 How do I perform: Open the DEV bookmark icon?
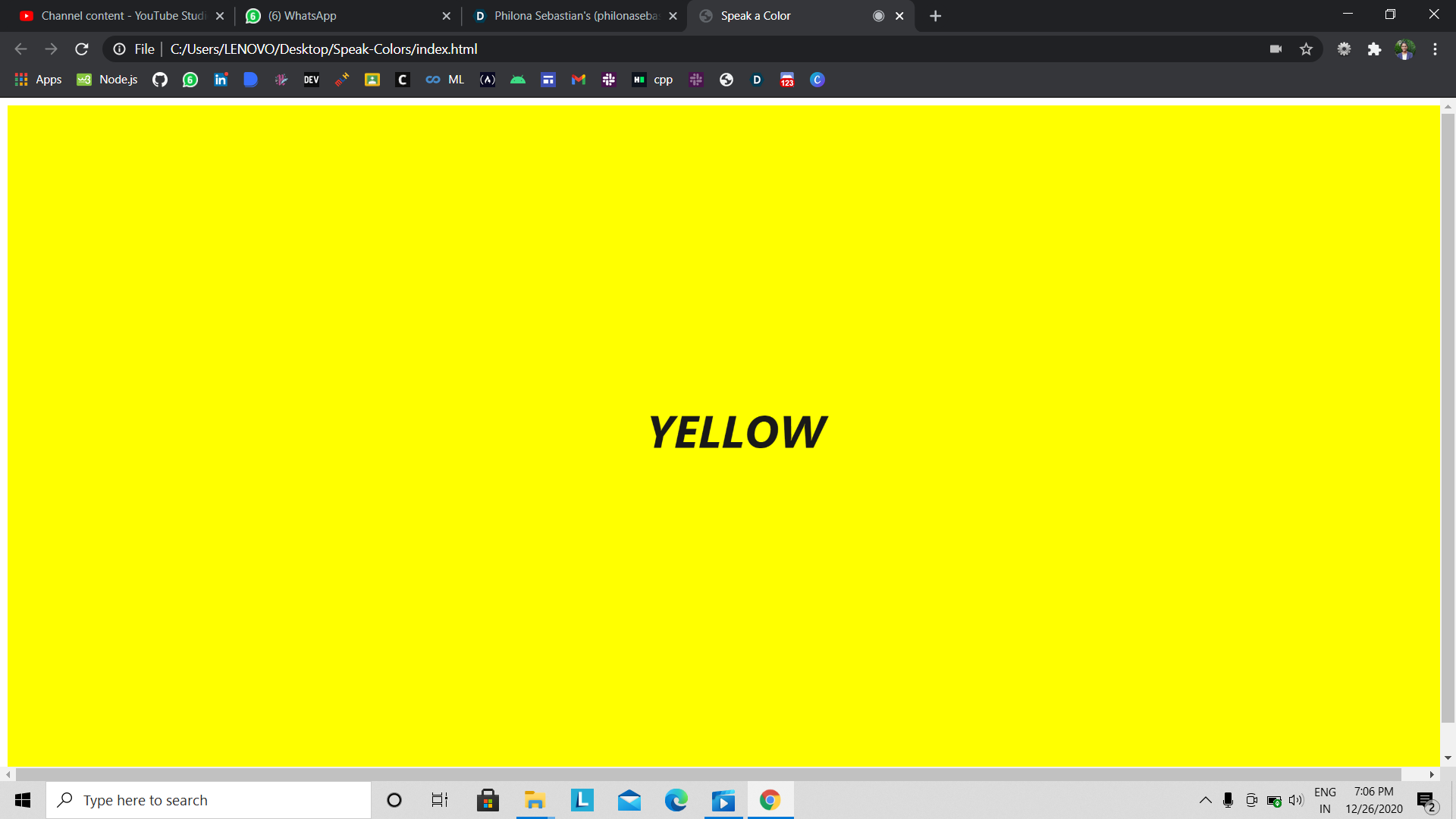(312, 80)
